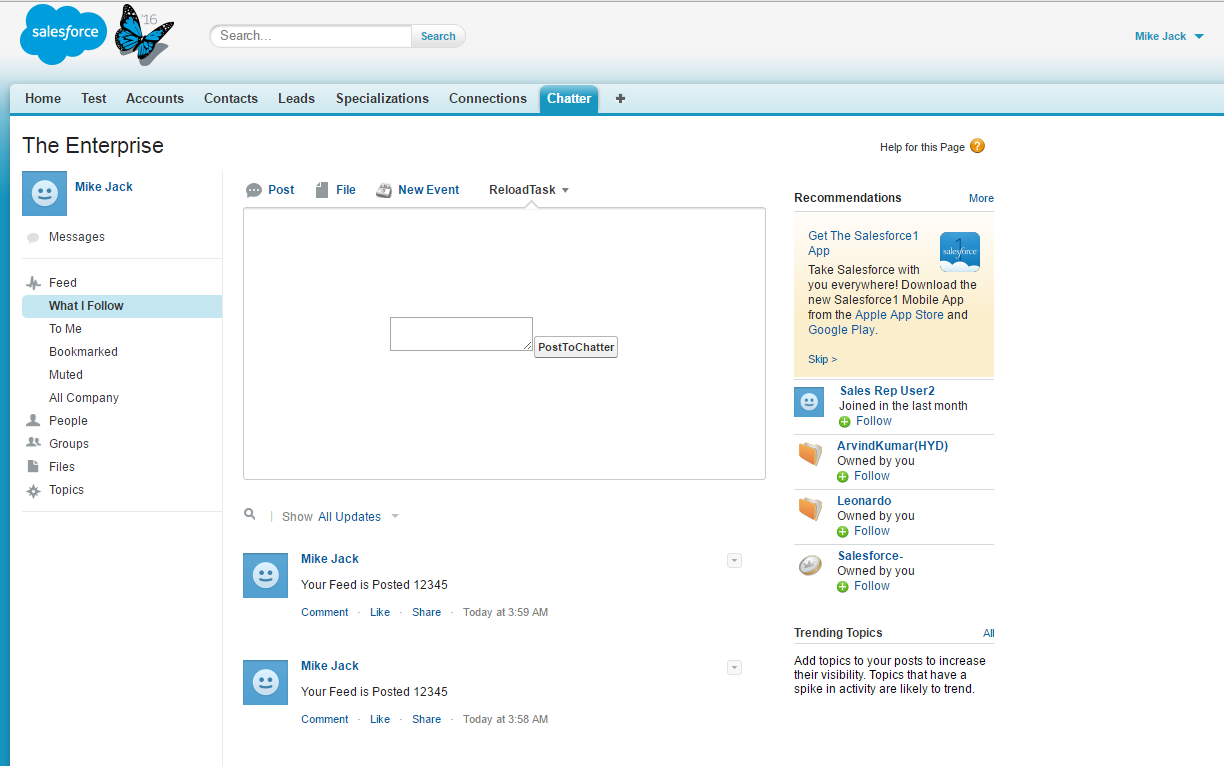1224x766 pixels.
Task: Open the Show All Updates filter dropdown
Action: point(395,517)
